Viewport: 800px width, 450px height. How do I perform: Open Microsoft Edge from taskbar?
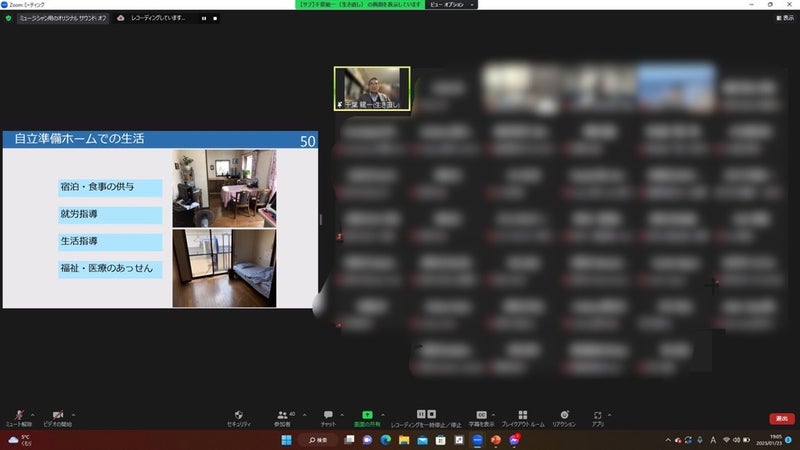[x=386, y=440]
